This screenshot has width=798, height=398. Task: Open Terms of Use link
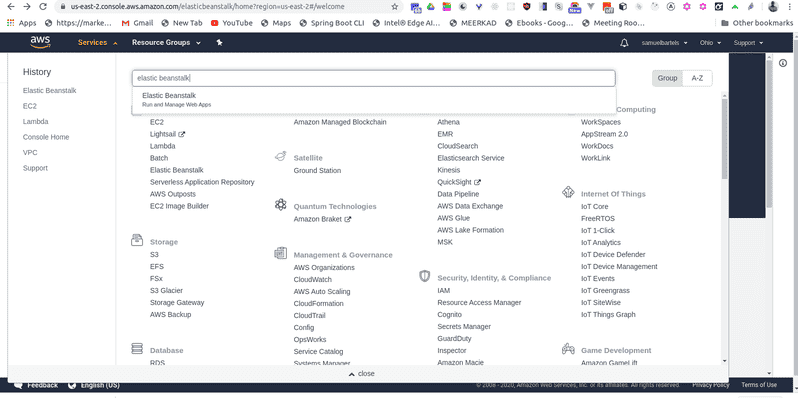[x=759, y=385]
